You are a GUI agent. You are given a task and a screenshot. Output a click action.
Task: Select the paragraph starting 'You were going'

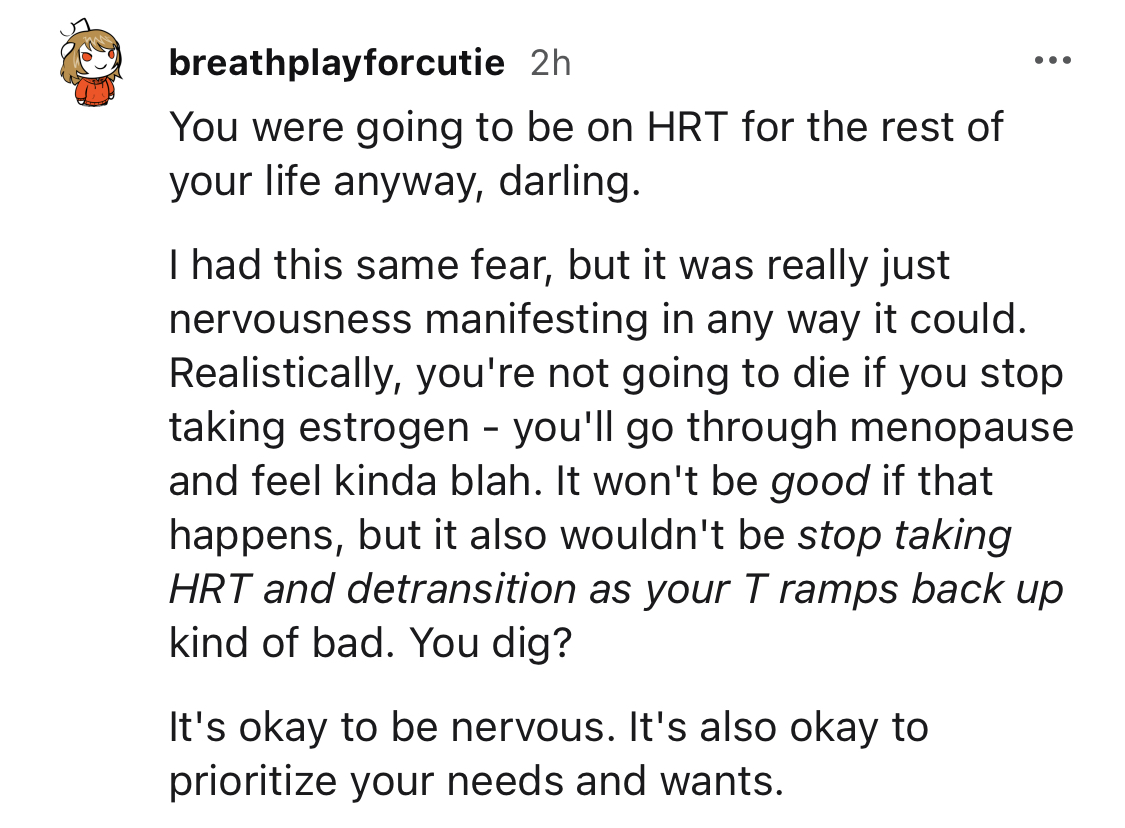pos(585,154)
